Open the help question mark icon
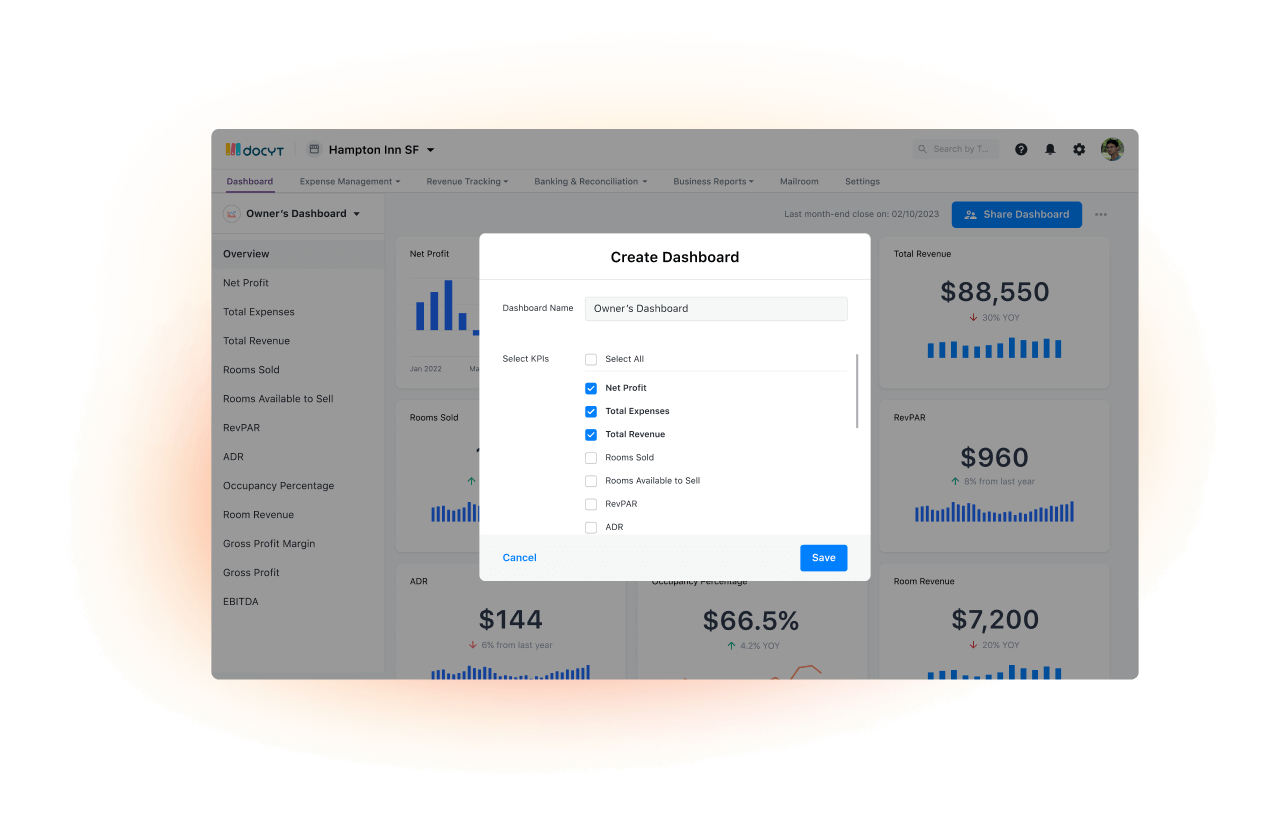Viewport: 1283px width, 813px height. coord(1021,149)
